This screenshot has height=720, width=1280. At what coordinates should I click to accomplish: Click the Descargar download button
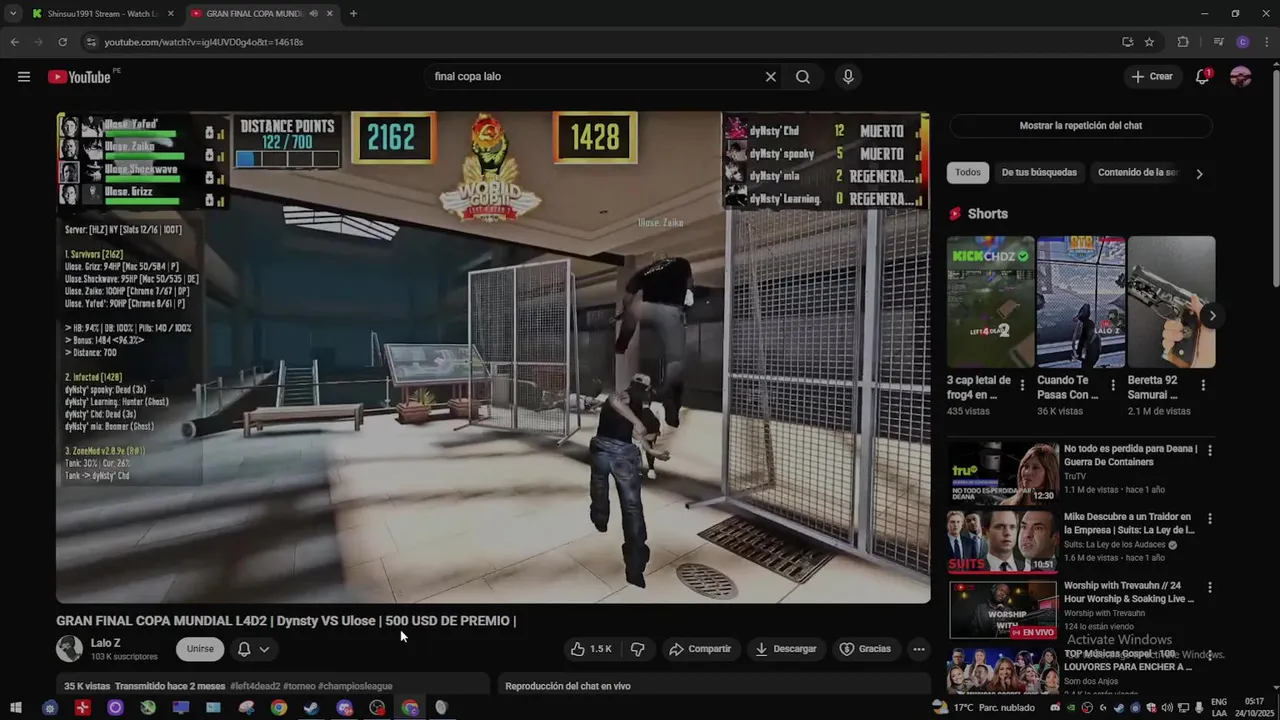(x=786, y=649)
